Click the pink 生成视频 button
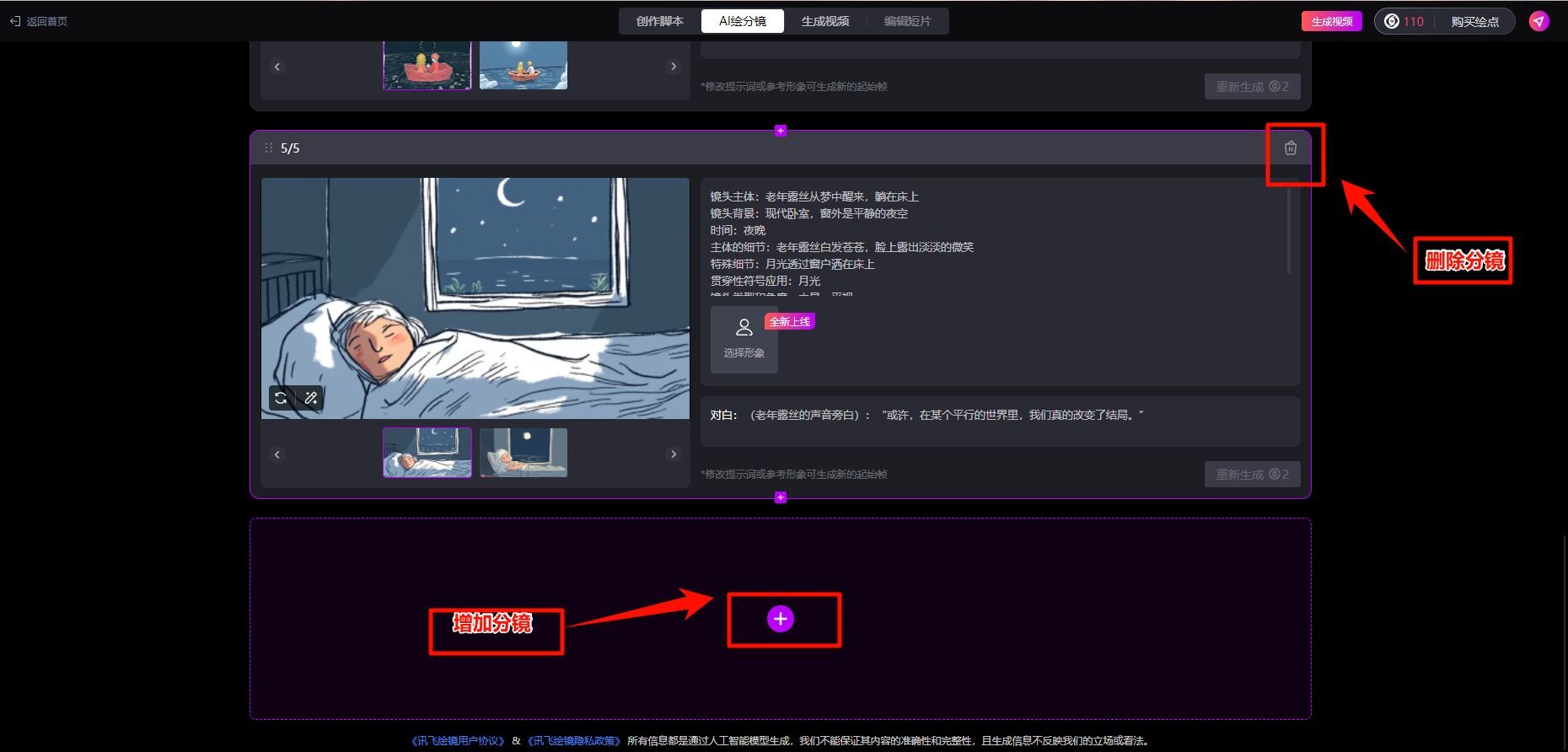 pos(1331,21)
